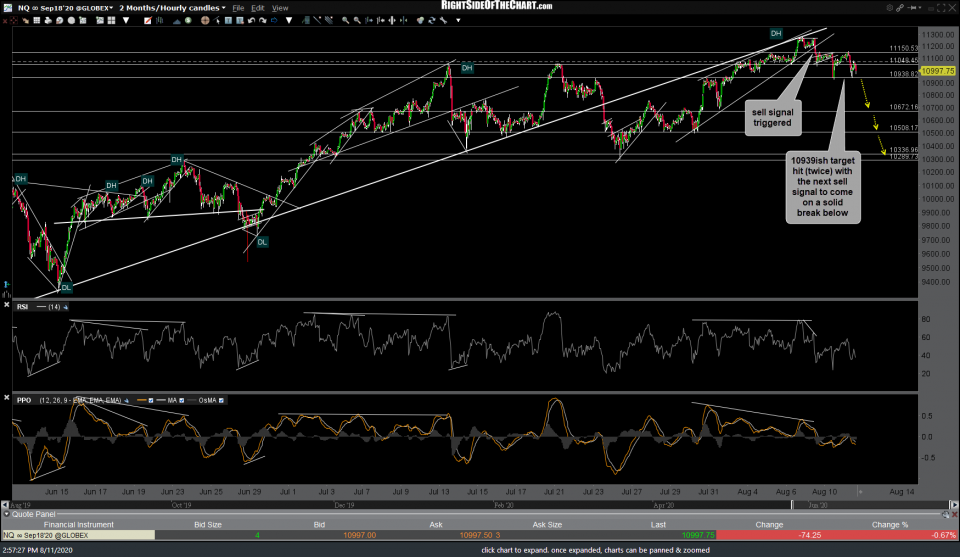
Task: Toggle the PPO MA line checkbox
Action: [181, 400]
